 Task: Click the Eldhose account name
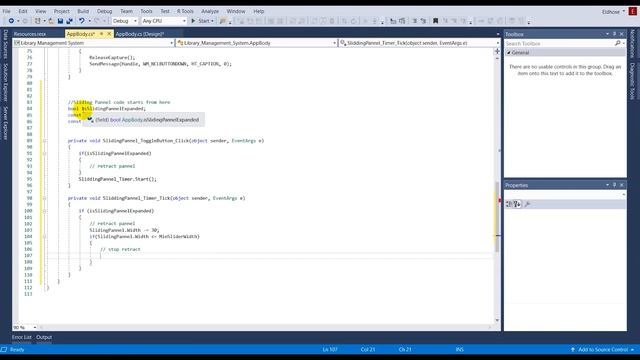click(x=611, y=12)
